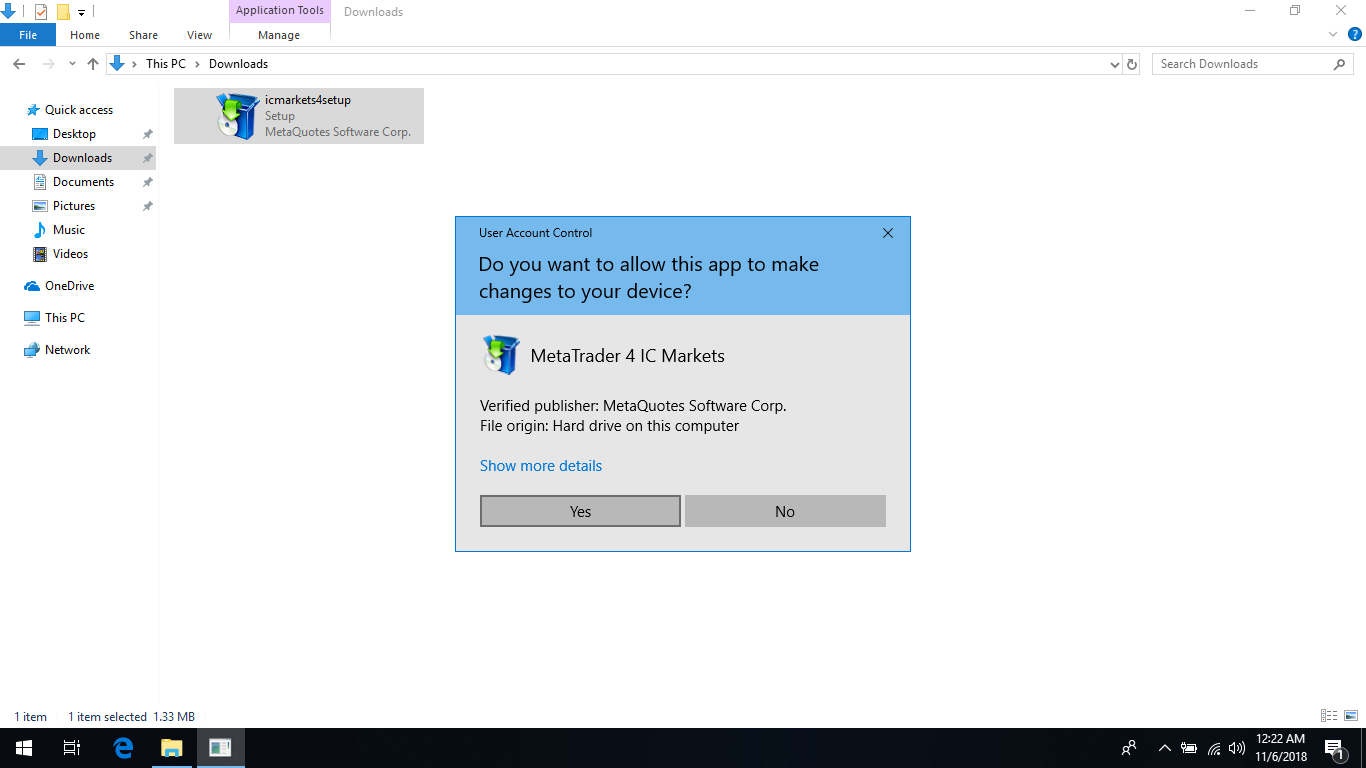The height and width of the screenshot is (768, 1366).
Task: Open Action Center notifications
Action: pos(1335,748)
